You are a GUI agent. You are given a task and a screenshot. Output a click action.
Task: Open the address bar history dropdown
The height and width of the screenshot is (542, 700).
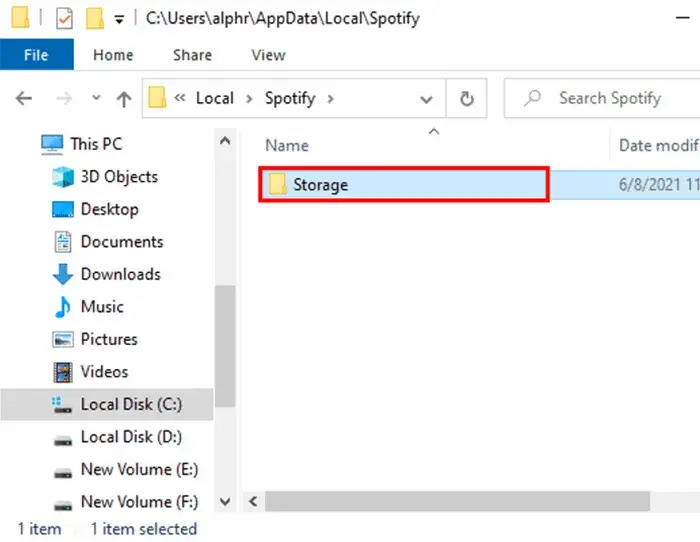click(427, 99)
